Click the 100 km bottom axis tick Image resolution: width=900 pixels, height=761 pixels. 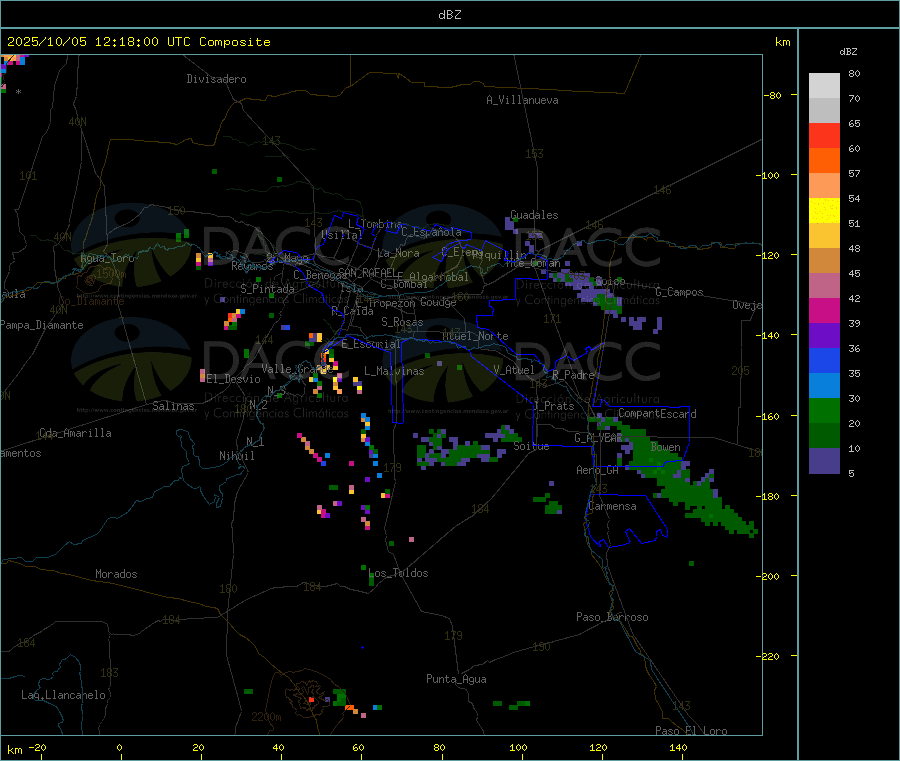coord(518,747)
